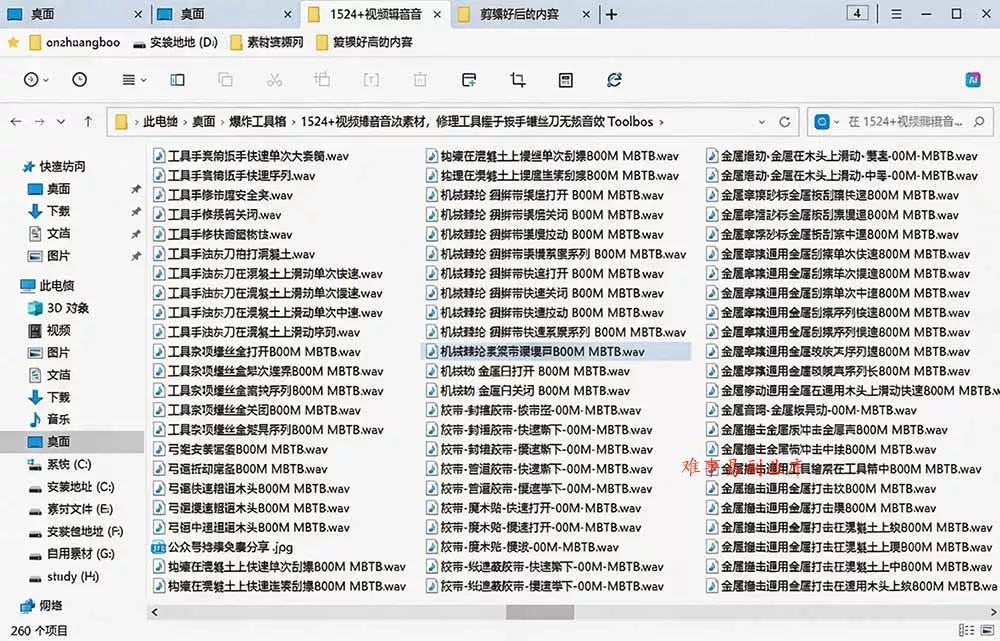Expand the breadcrumb chevron before 此电脑
The image size is (1000, 641).
136,122
